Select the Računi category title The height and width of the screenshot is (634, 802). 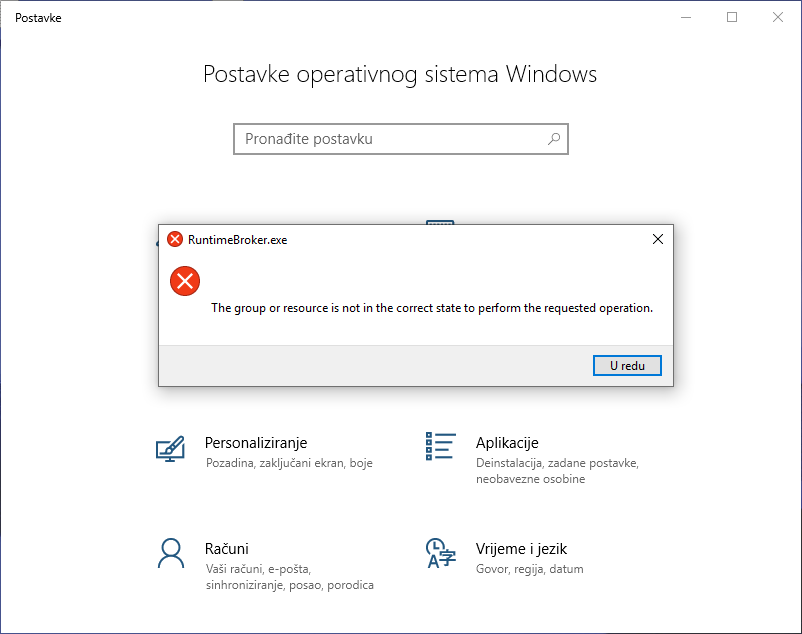click(x=226, y=548)
